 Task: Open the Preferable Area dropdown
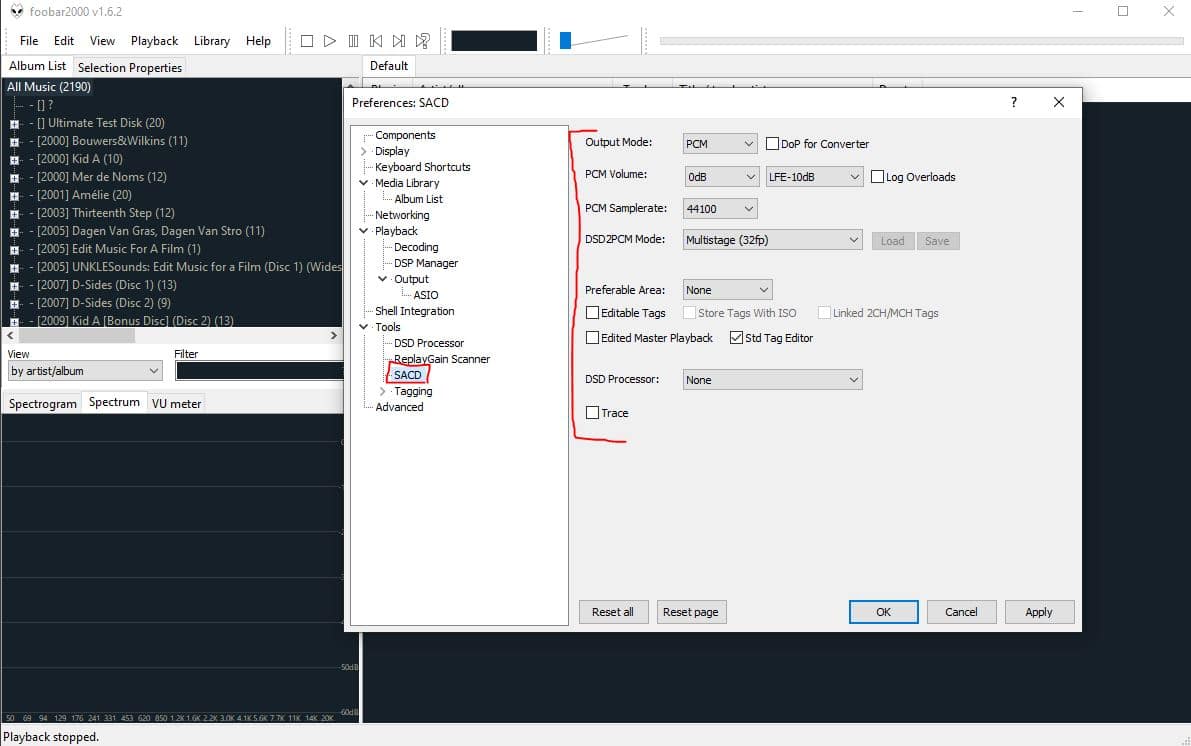[x=728, y=290]
